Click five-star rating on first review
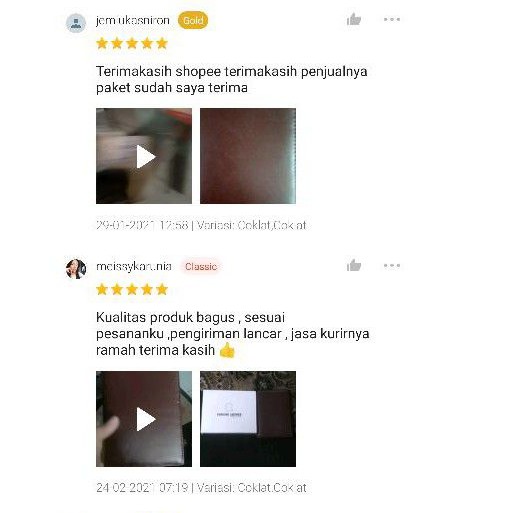The height and width of the screenshot is (513, 513). tap(132, 44)
